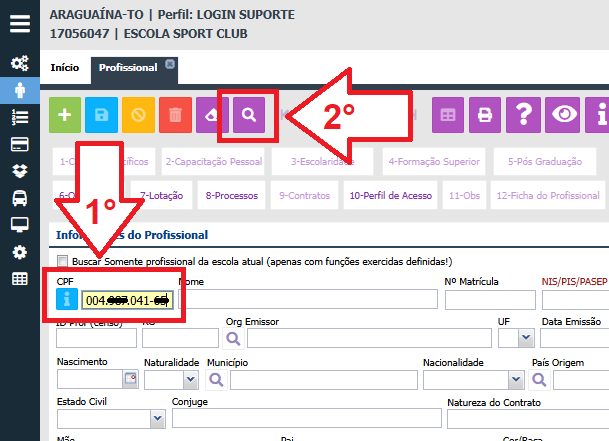Screen dimensions: 609x441
Task: Click the Data Emissão input field
Action: pos(575,338)
